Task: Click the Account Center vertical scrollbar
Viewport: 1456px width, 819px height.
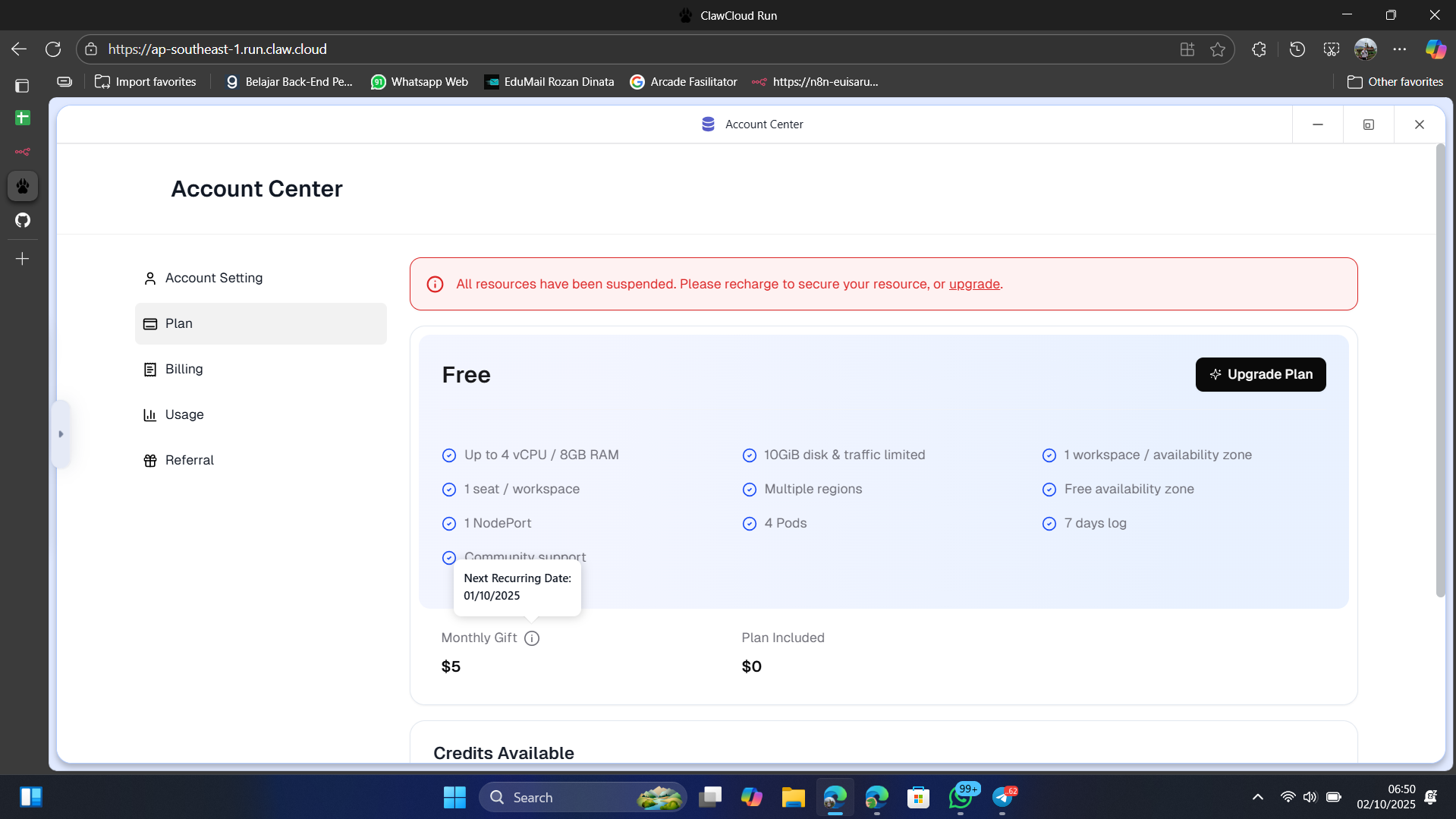Action: pos(1440,372)
